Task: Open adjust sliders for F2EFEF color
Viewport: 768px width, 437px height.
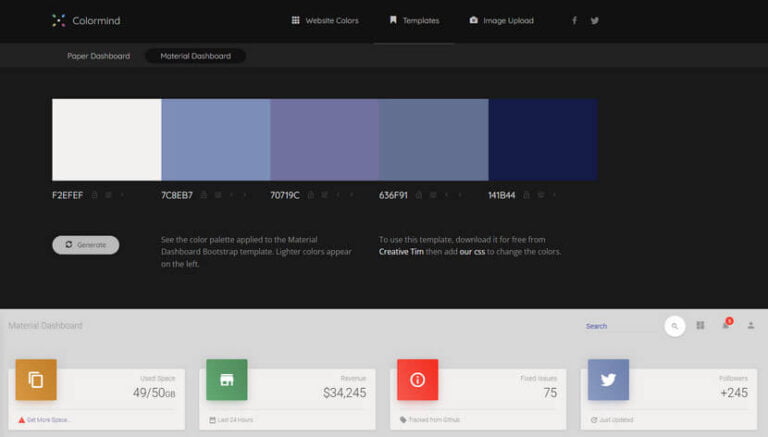Action: pyautogui.click(x=108, y=195)
